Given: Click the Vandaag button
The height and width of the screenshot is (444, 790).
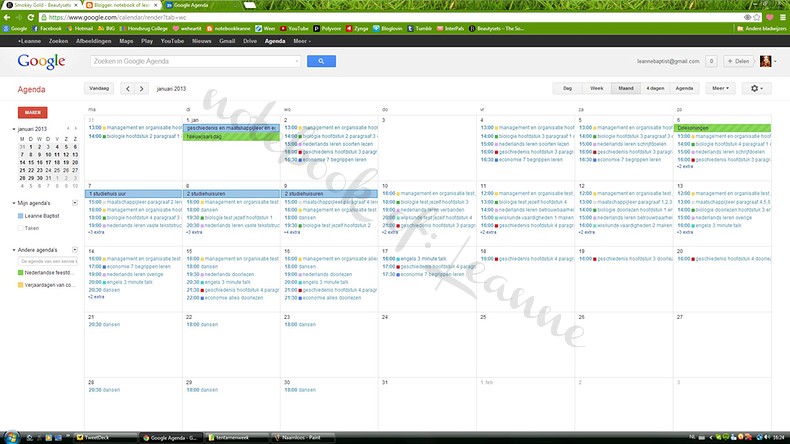Looking at the screenshot, I should click(x=99, y=89).
